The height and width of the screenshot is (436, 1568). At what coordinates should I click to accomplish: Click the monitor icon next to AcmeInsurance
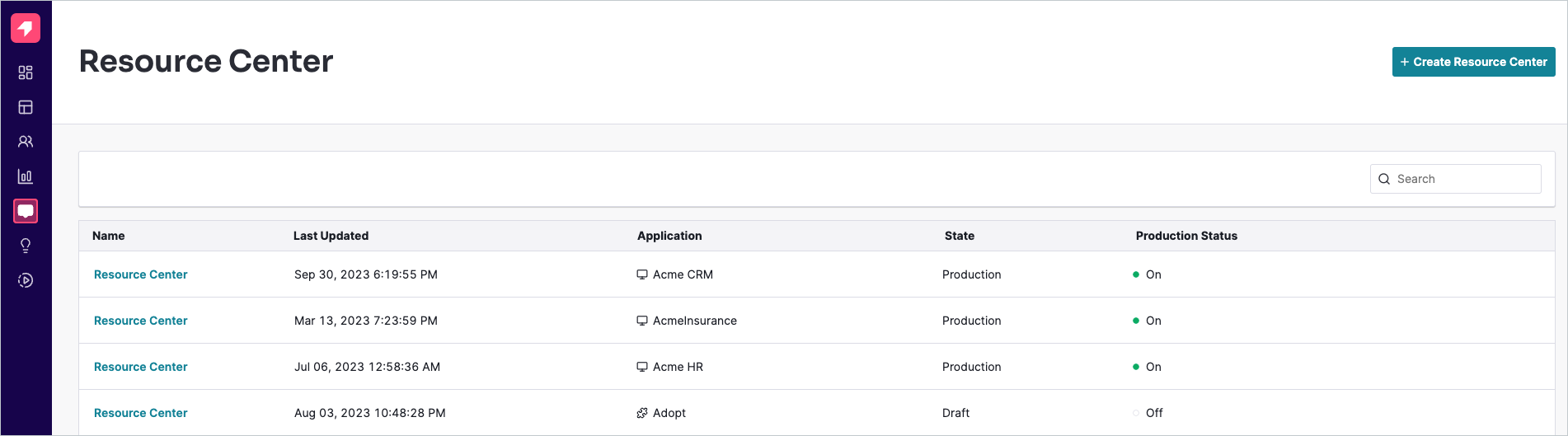point(642,321)
